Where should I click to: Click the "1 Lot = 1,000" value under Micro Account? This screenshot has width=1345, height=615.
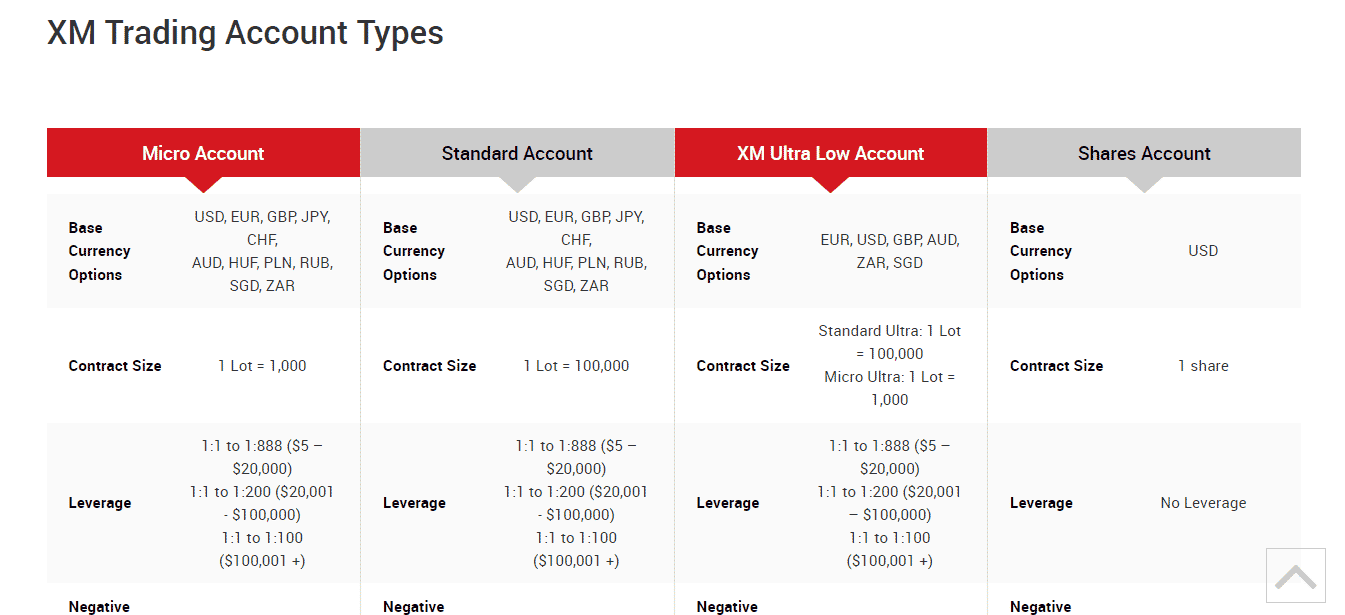262,366
